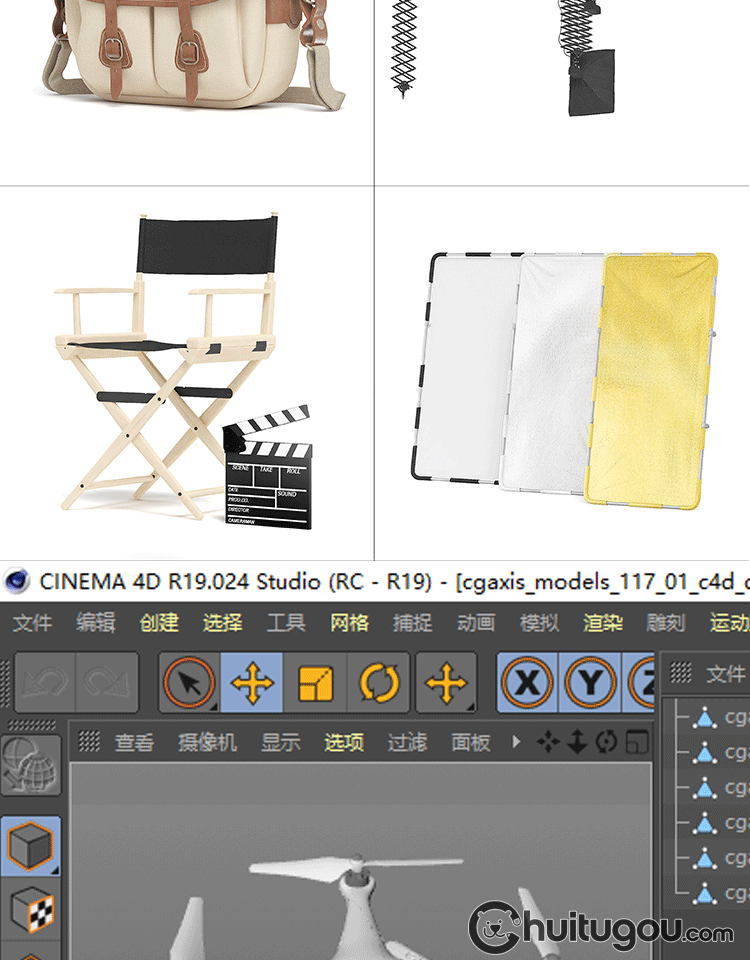Screen dimensions: 750x960
Task: Enable Texture mode checkered cube icon
Action: [x=30, y=910]
